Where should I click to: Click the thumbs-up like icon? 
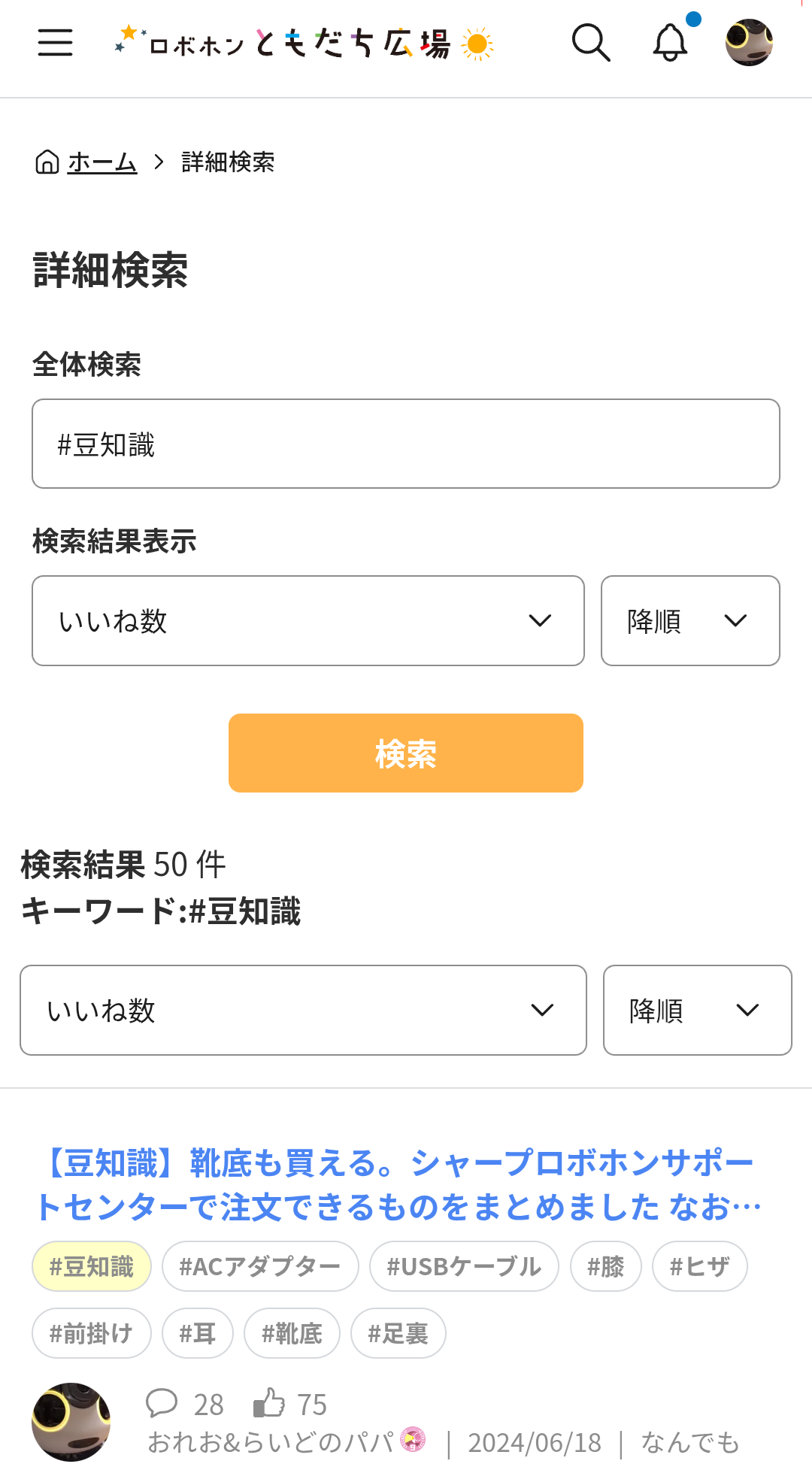pyautogui.click(x=269, y=1403)
